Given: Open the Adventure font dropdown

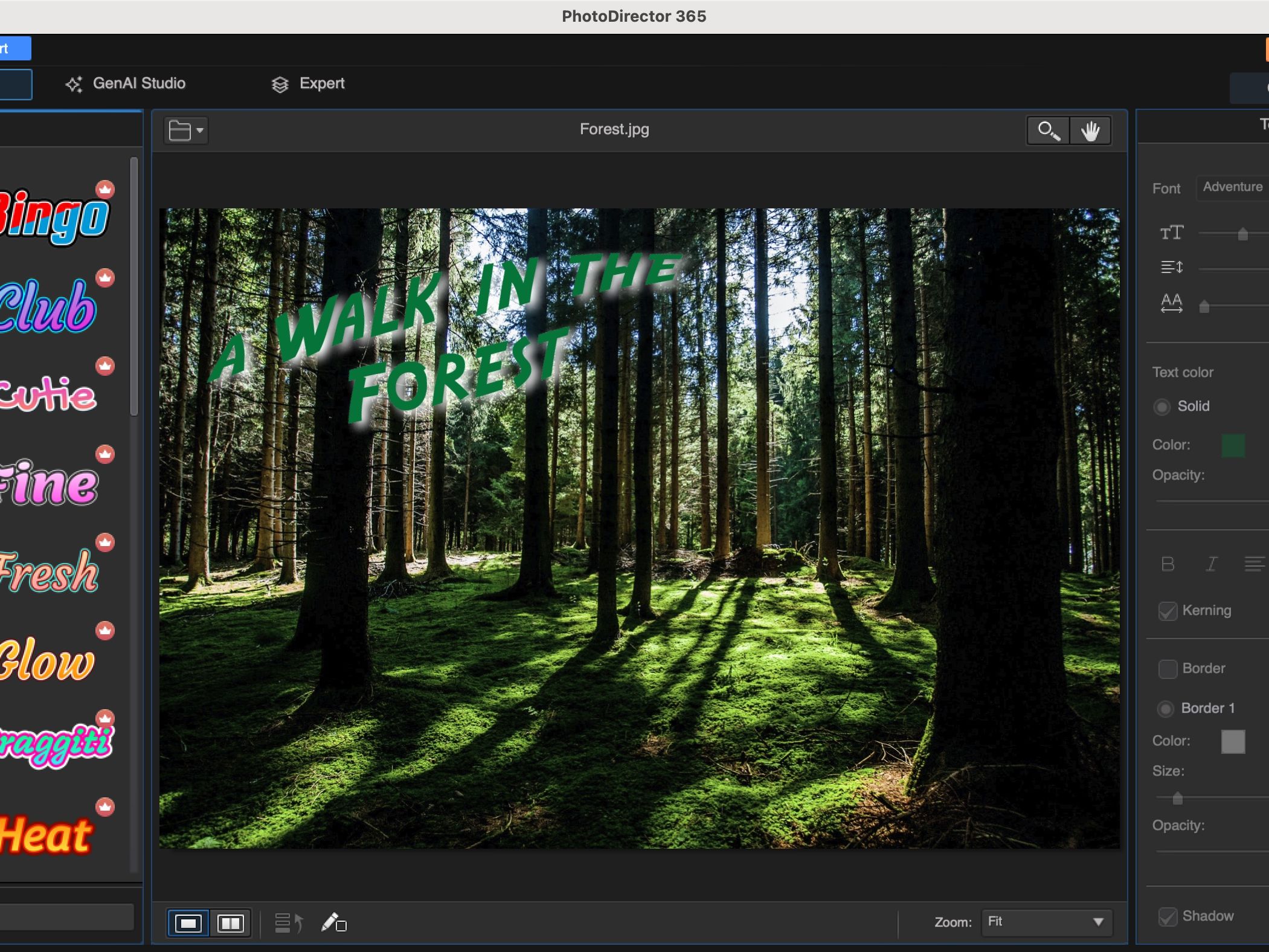Looking at the screenshot, I should click(1232, 187).
